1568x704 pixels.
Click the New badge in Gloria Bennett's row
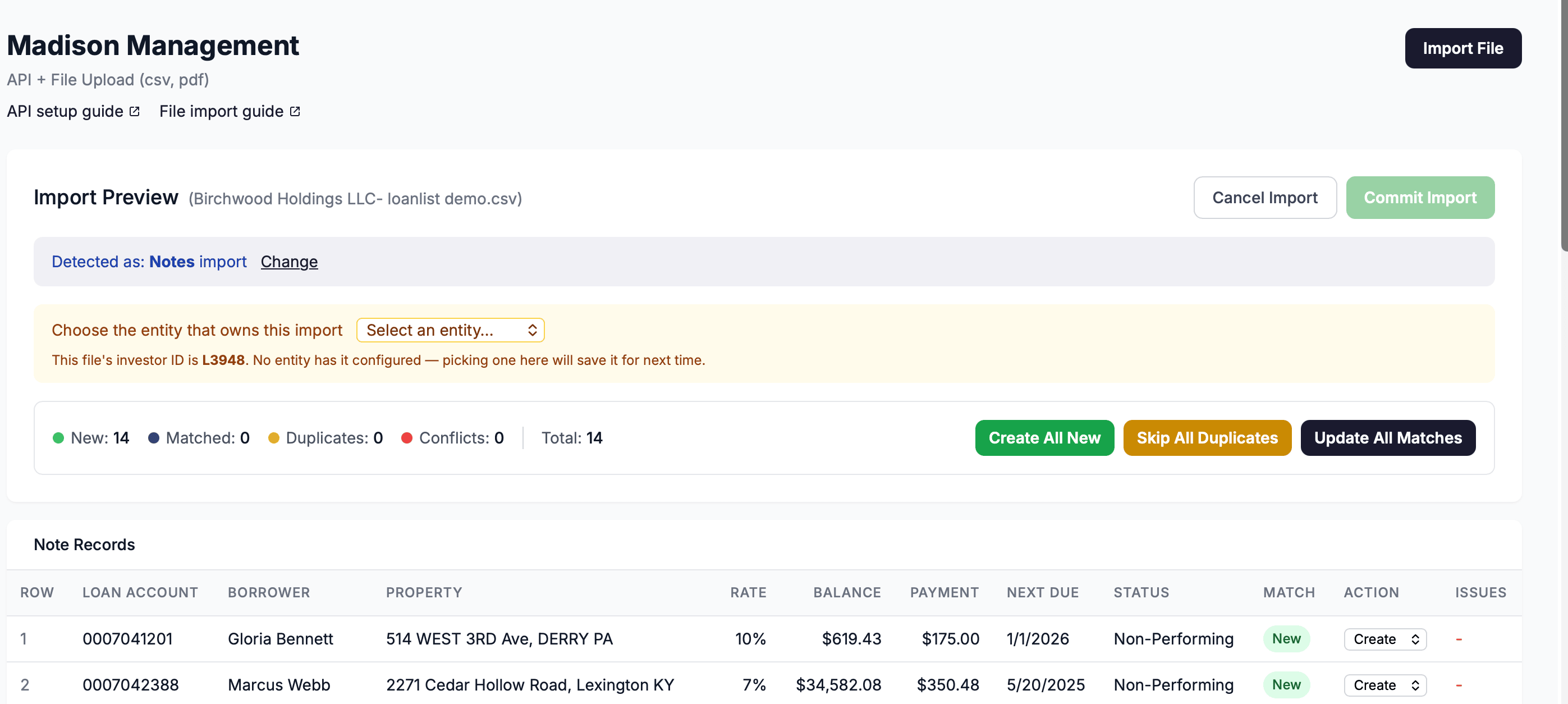tap(1286, 639)
